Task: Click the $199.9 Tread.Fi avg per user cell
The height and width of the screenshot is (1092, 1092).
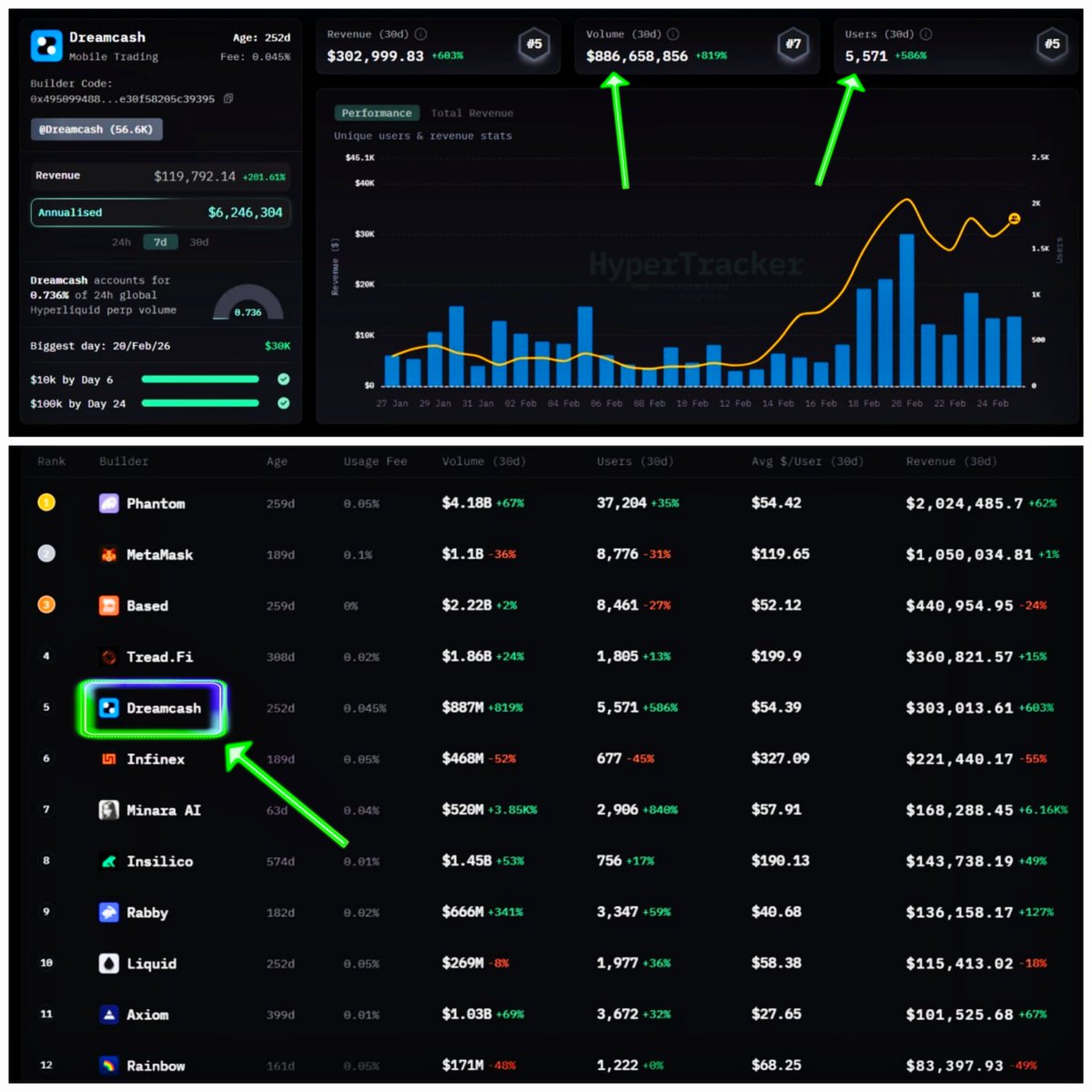Action: pyautogui.click(x=776, y=656)
